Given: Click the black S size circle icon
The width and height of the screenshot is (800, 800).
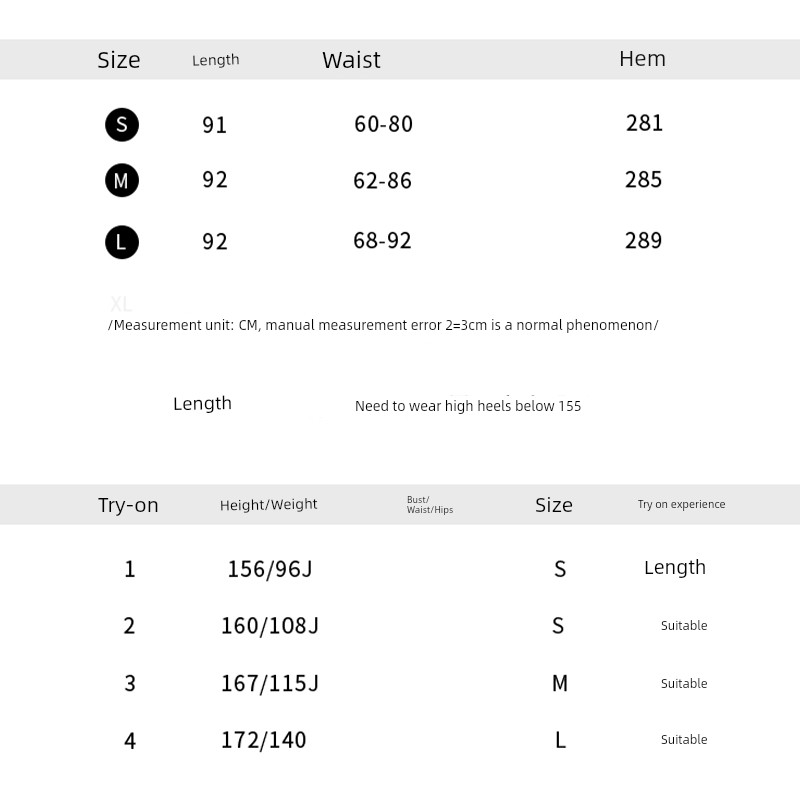Looking at the screenshot, I should pyautogui.click(x=122, y=125).
